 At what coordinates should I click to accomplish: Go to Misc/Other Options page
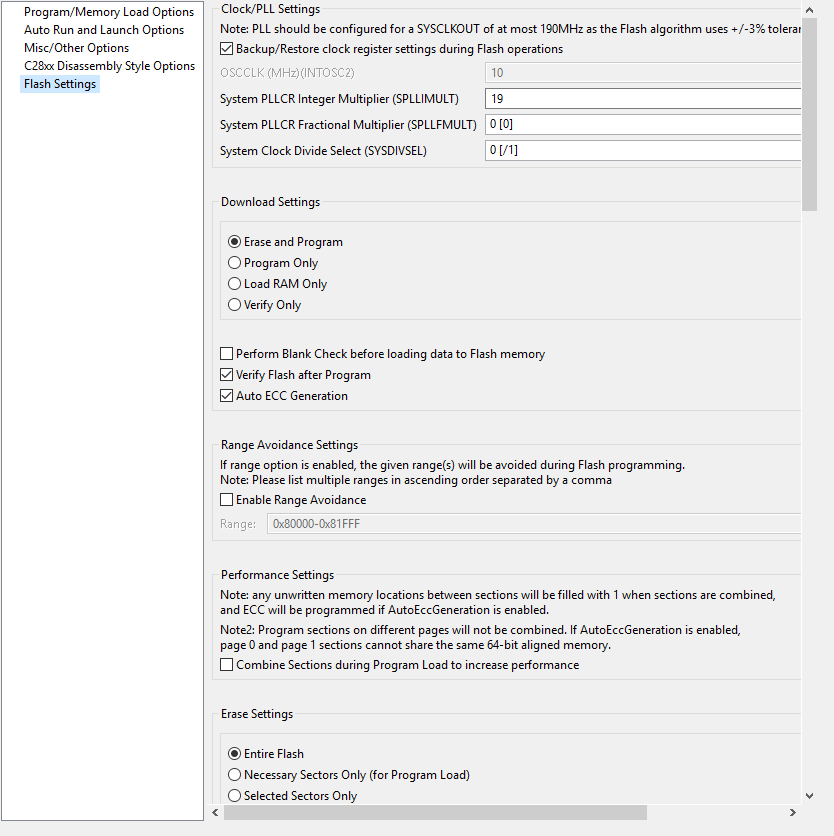tap(76, 48)
